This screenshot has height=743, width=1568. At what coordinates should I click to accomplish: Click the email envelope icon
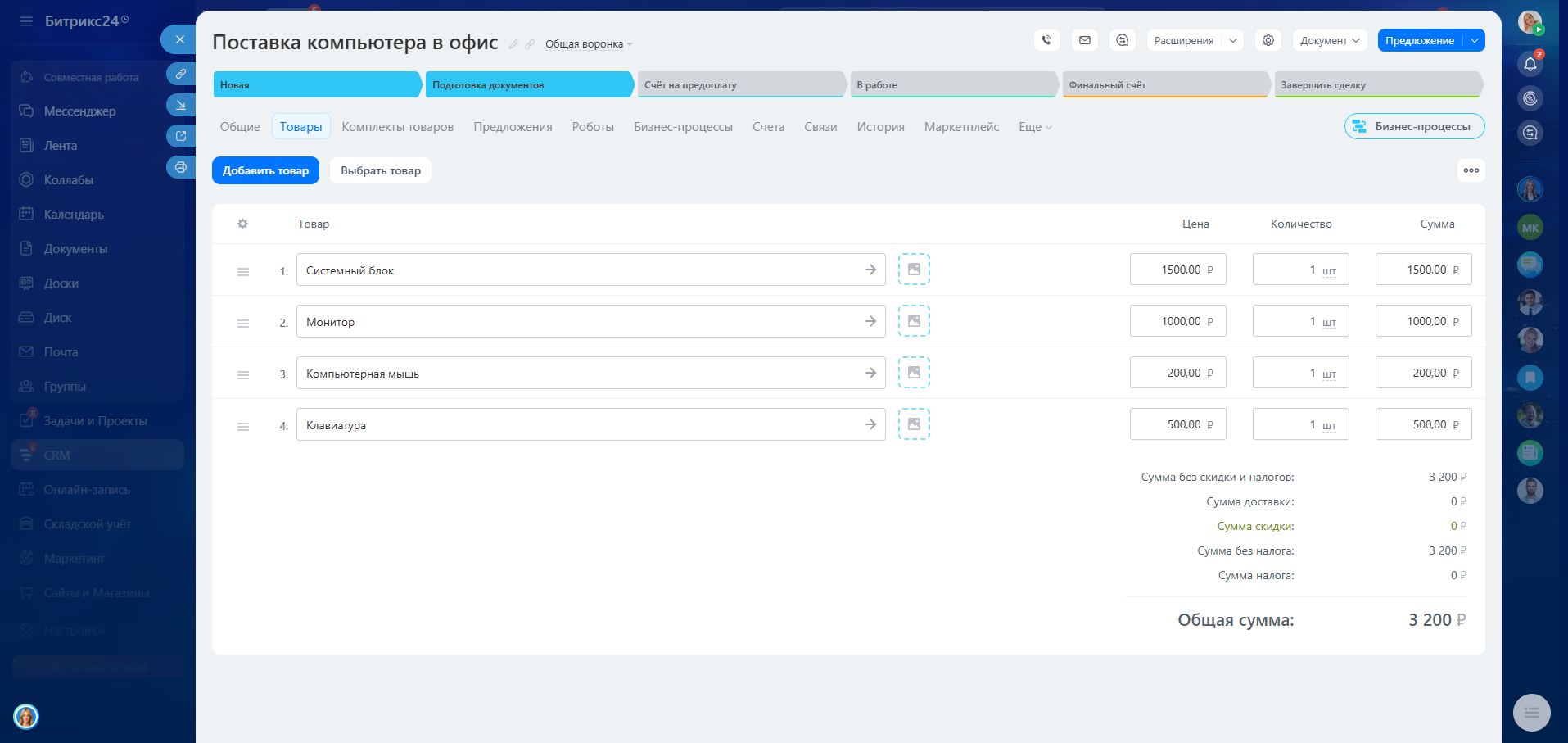click(1085, 40)
